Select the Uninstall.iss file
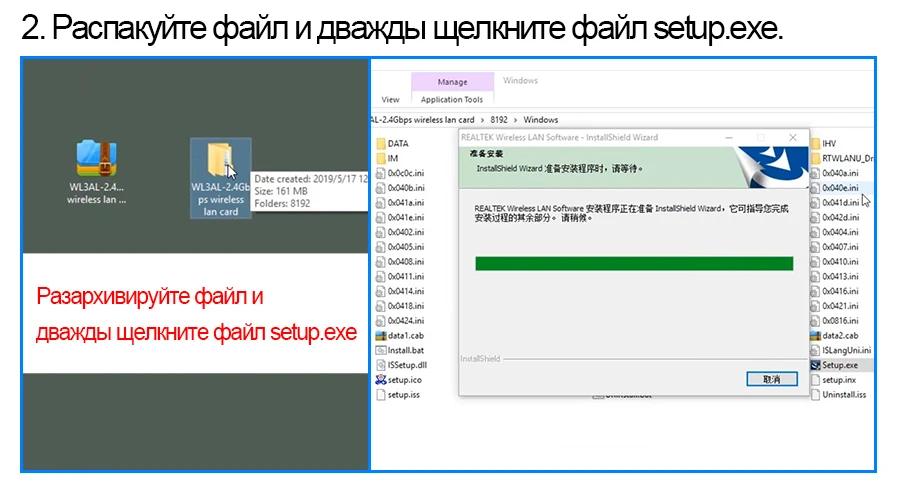This screenshot has height=491, width=900. pyautogui.click(x=839, y=395)
